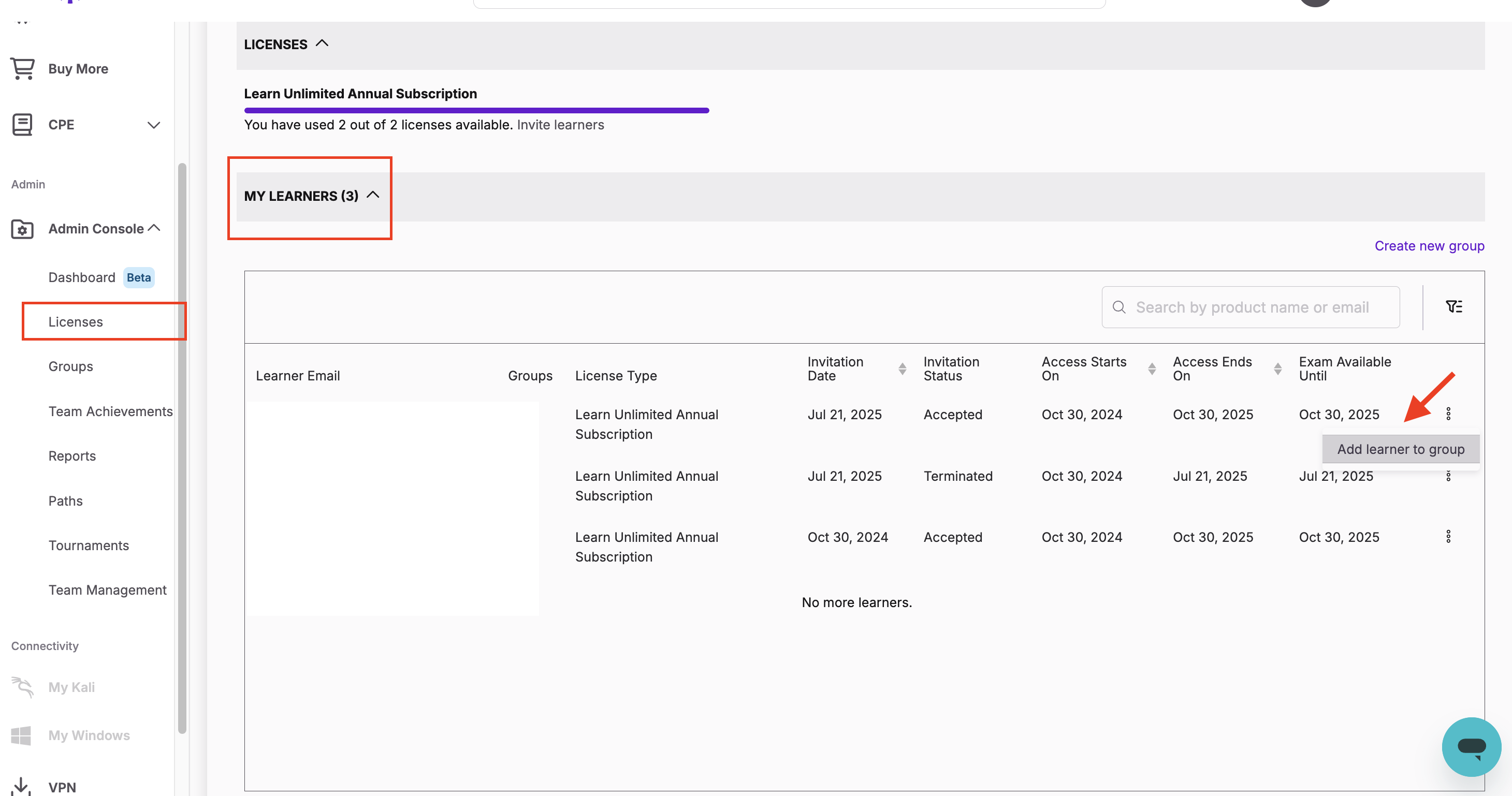The width and height of the screenshot is (1512, 796).
Task: Click the Create new group link
Action: pyautogui.click(x=1429, y=246)
